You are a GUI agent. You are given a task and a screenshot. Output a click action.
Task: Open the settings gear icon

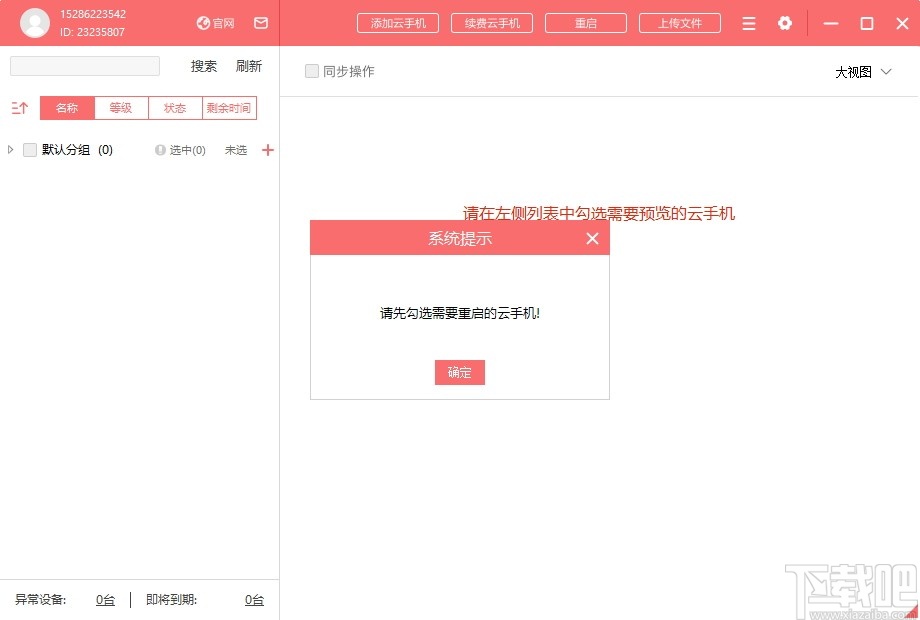point(785,22)
